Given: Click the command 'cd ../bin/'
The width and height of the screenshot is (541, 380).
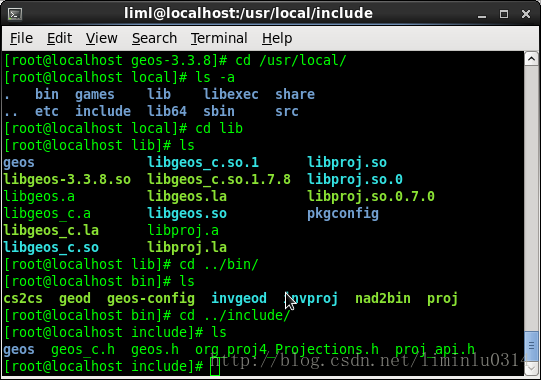Looking at the screenshot, I should (219, 265).
